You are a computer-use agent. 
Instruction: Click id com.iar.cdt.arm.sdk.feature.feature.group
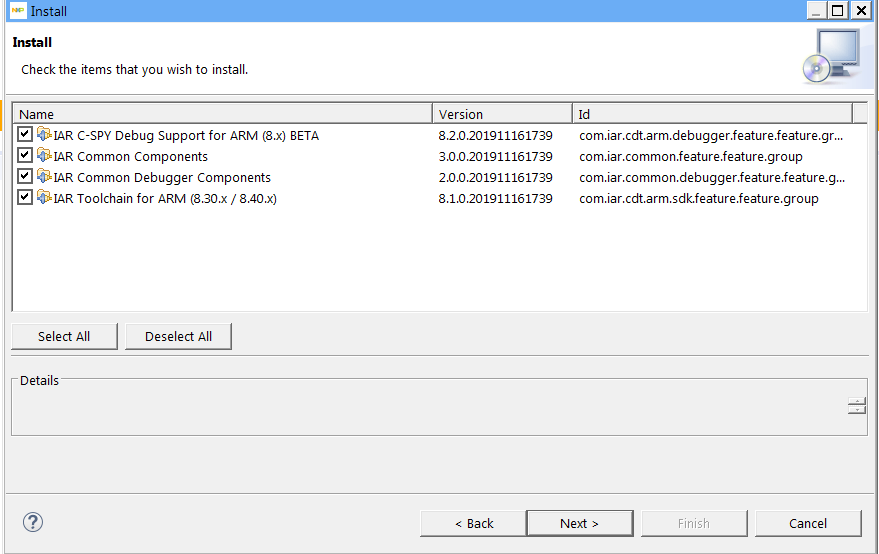point(698,198)
